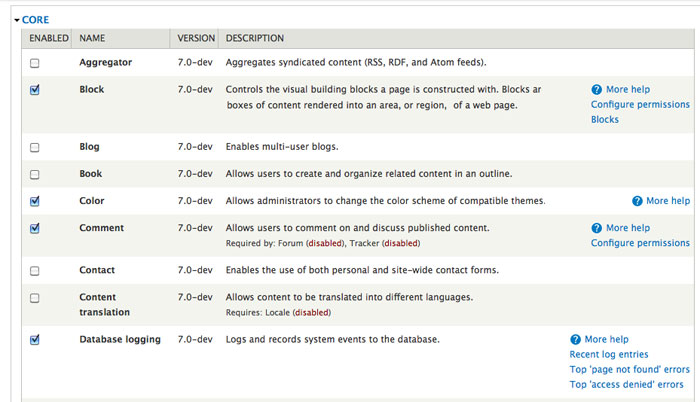
Task: Open Configure permissions for the Block module
Action: tap(640, 104)
